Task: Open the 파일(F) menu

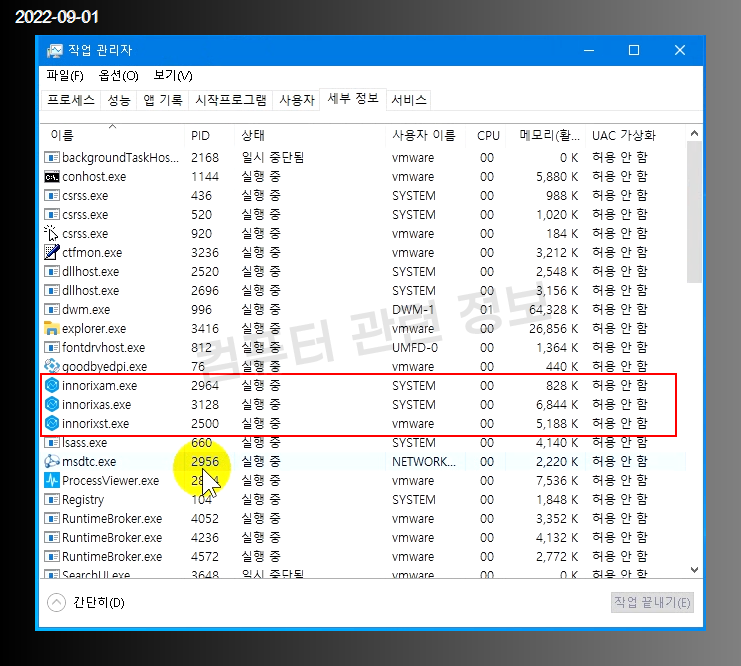Action: coord(65,76)
